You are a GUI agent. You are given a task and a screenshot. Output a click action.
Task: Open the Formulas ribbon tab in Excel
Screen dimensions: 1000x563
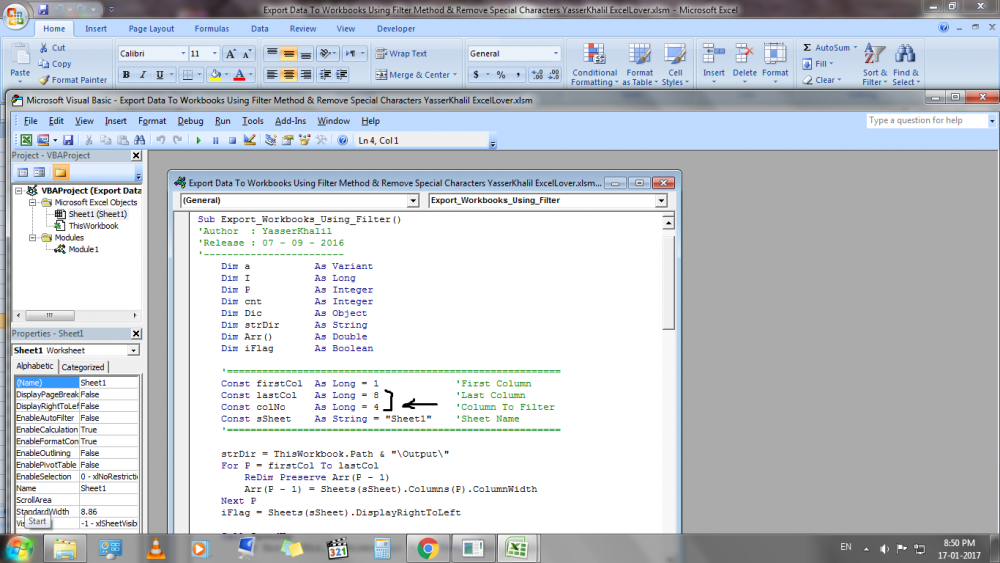click(x=212, y=29)
